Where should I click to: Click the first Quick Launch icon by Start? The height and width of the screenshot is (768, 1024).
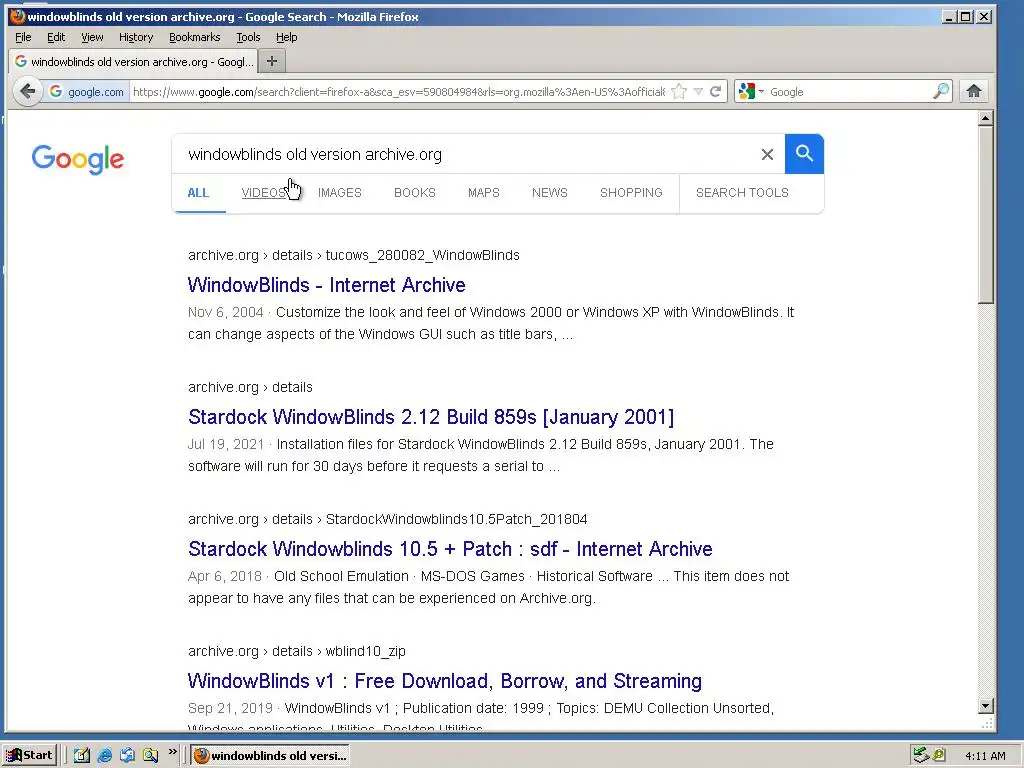coord(81,755)
